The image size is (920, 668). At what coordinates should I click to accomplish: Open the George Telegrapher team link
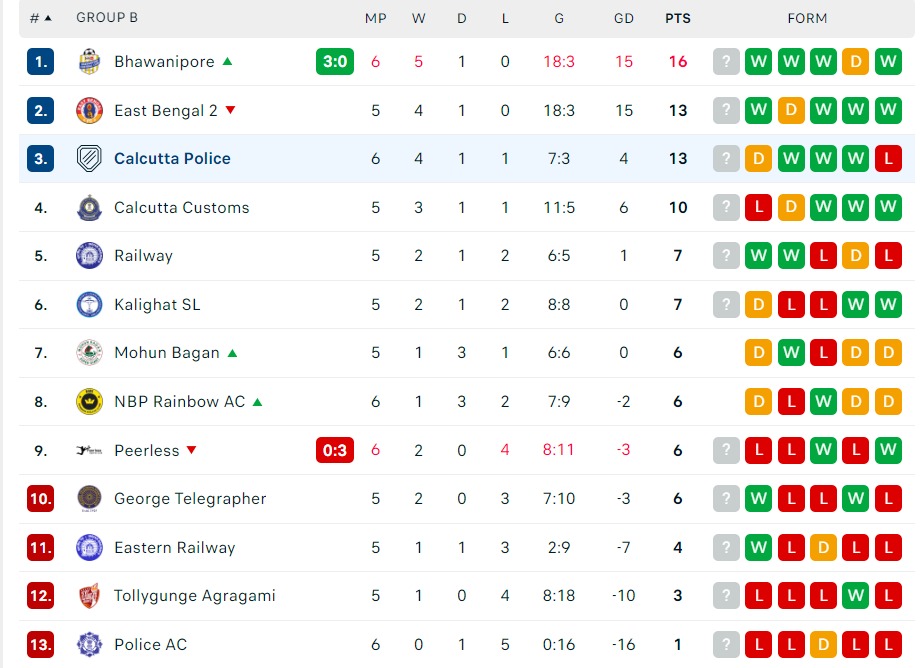190,499
